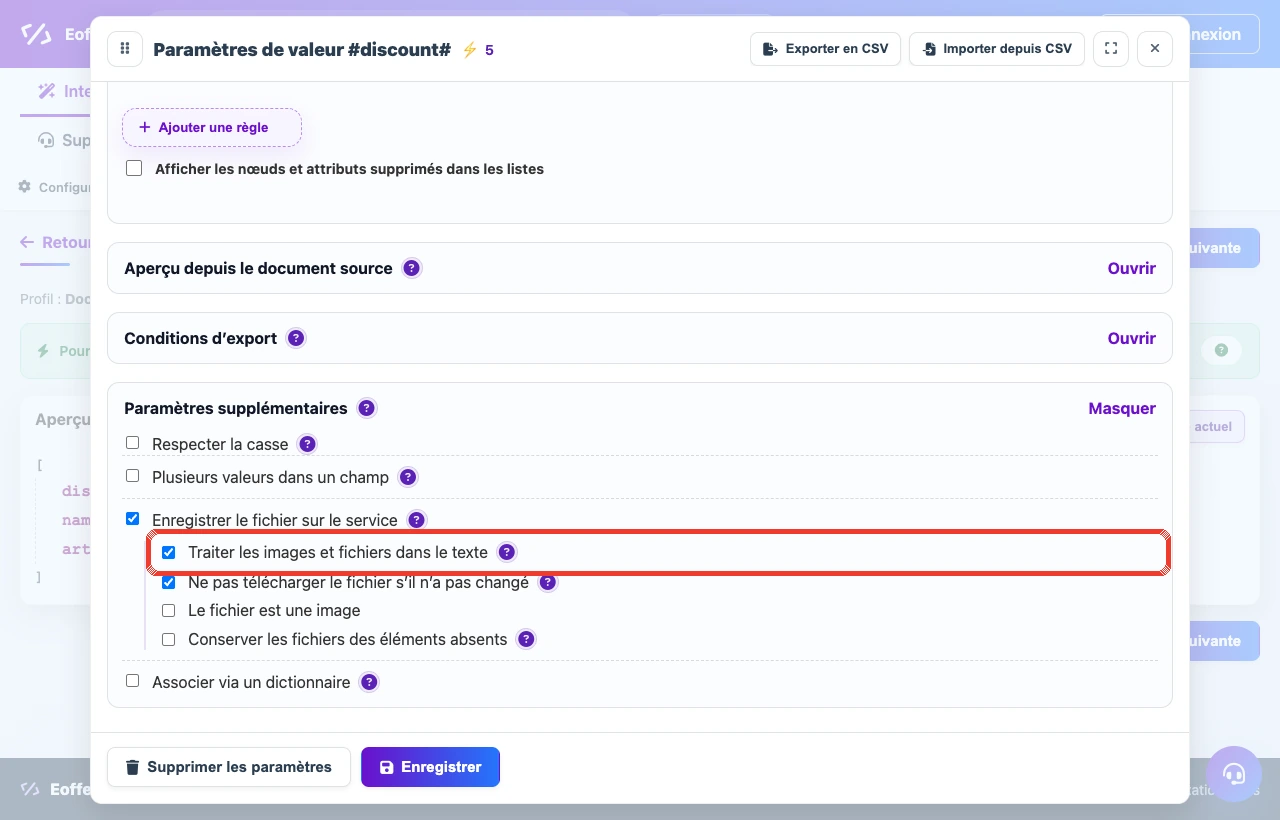
Task: Show help for Traiter les images et fichiers
Action: point(507,552)
